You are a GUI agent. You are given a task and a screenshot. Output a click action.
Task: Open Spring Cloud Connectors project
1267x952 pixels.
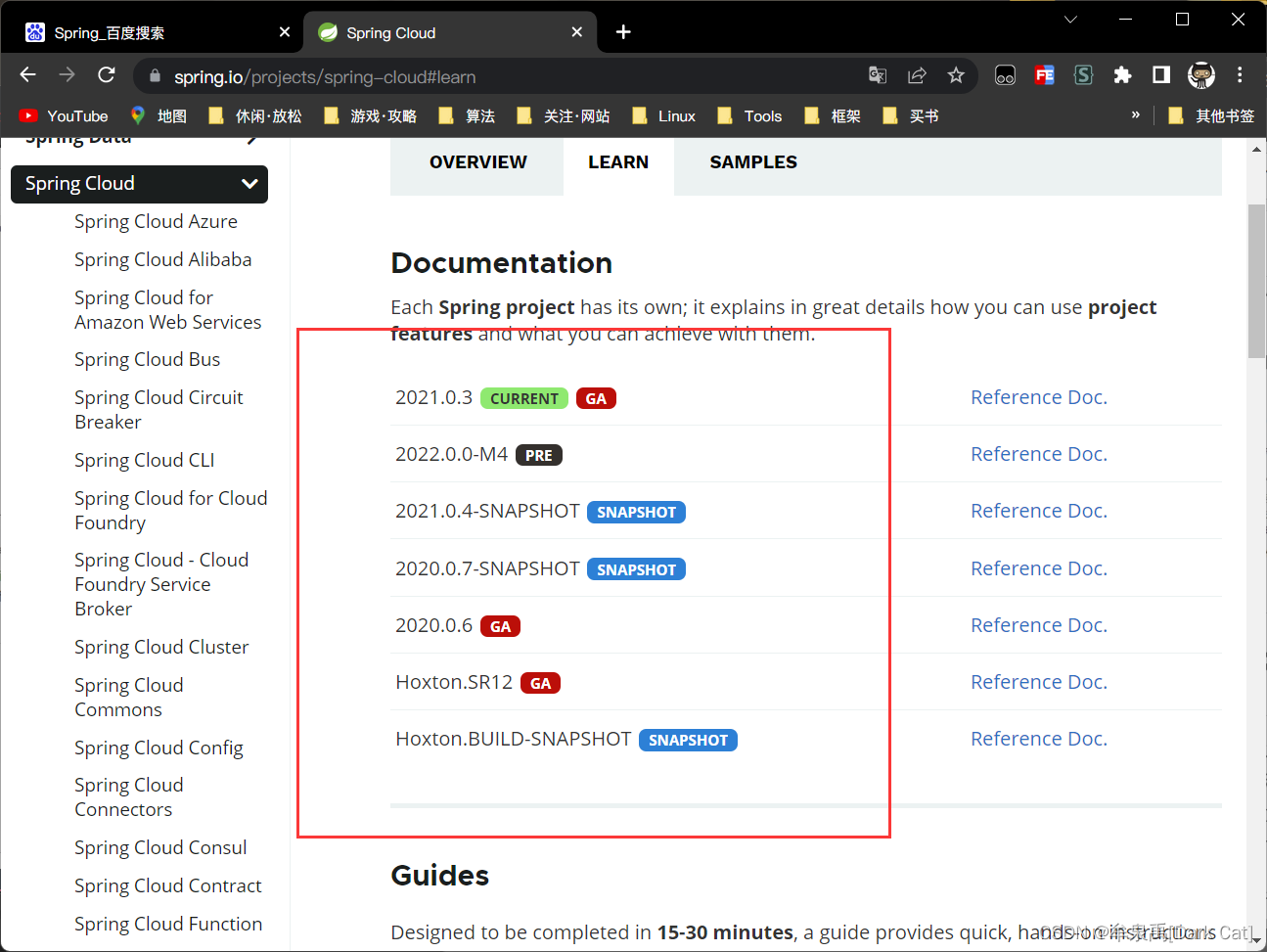point(129,797)
